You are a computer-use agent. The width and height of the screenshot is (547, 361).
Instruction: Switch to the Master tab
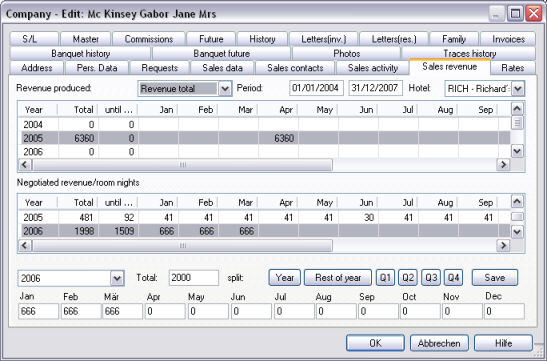click(x=85, y=39)
